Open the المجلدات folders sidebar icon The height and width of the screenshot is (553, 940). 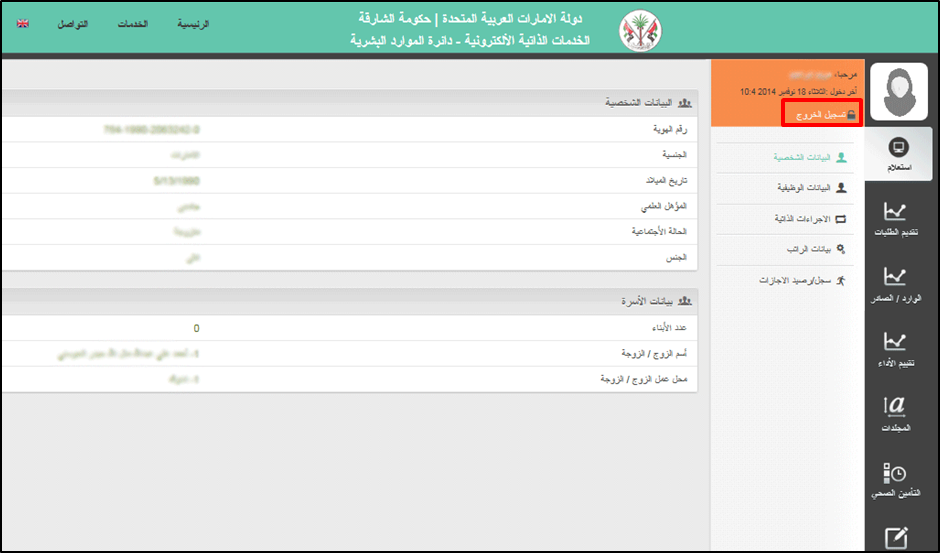(896, 414)
